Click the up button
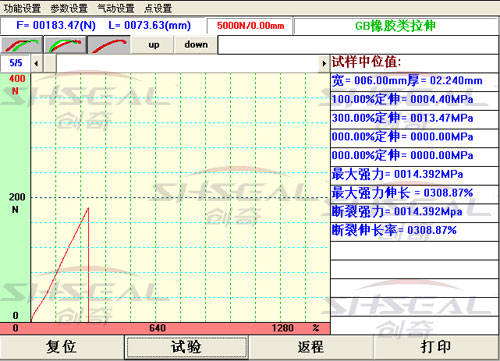The height and width of the screenshot is (361, 500). pyautogui.click(x=153, y=45)
